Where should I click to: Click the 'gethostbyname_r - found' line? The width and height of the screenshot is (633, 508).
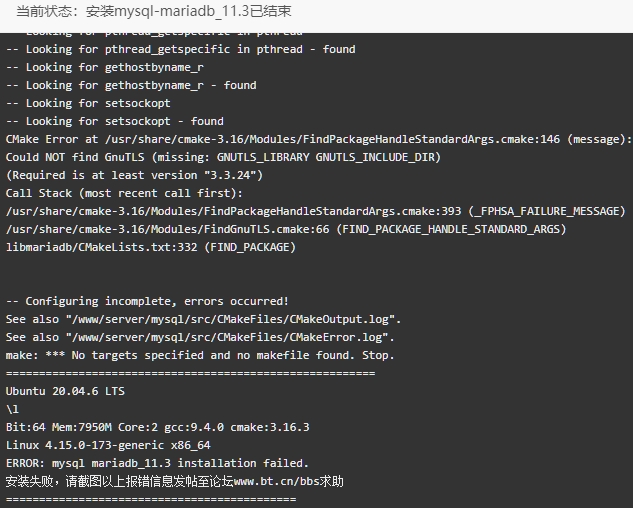tap(131, 85)
